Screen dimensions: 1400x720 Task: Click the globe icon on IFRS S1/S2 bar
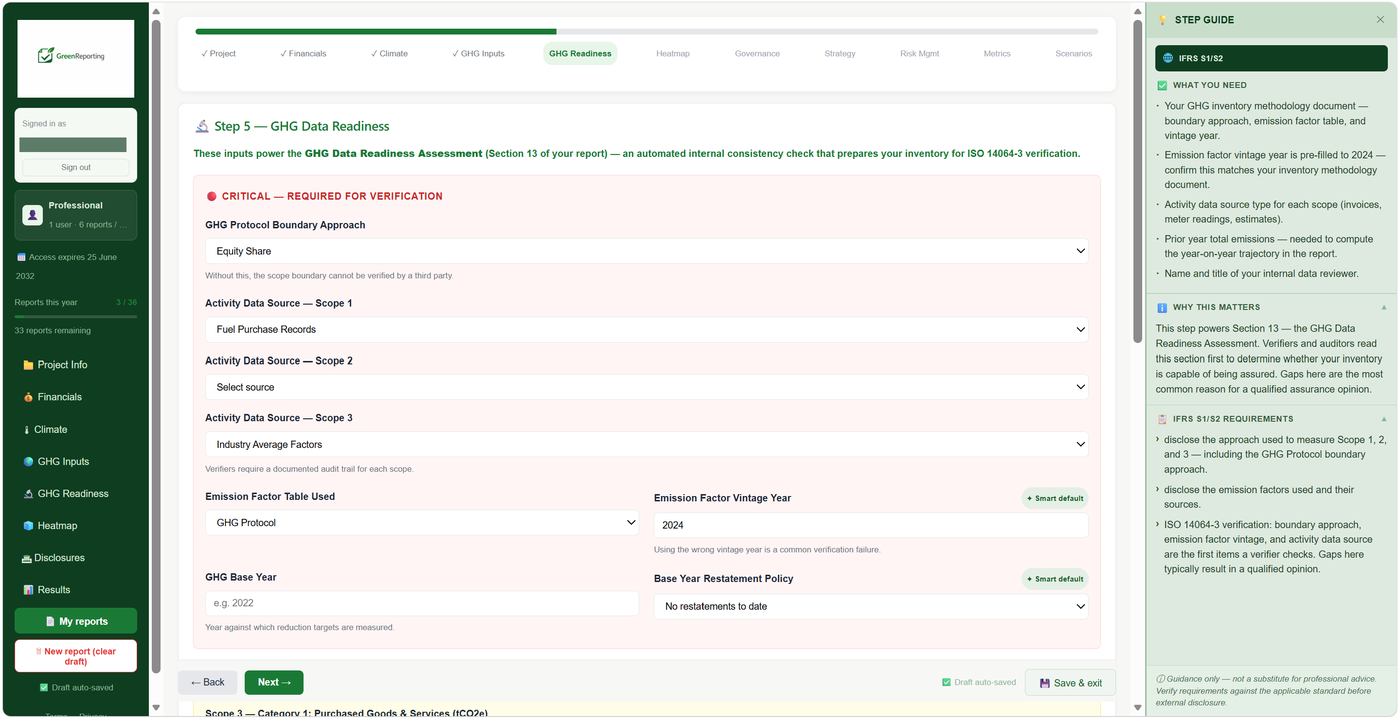pos(1169,57)
